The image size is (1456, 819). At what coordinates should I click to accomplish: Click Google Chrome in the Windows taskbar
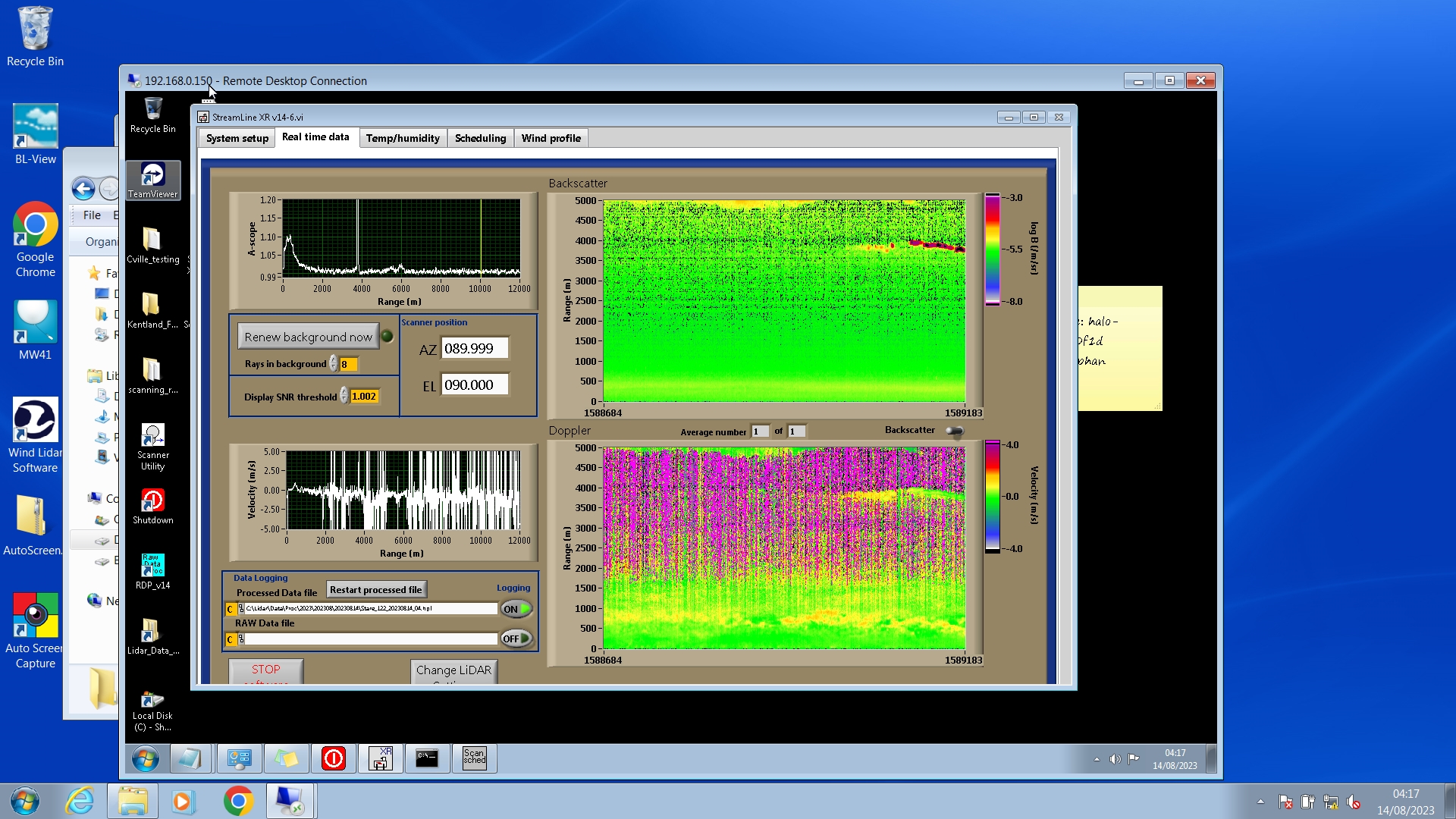(x=238, y=801)
